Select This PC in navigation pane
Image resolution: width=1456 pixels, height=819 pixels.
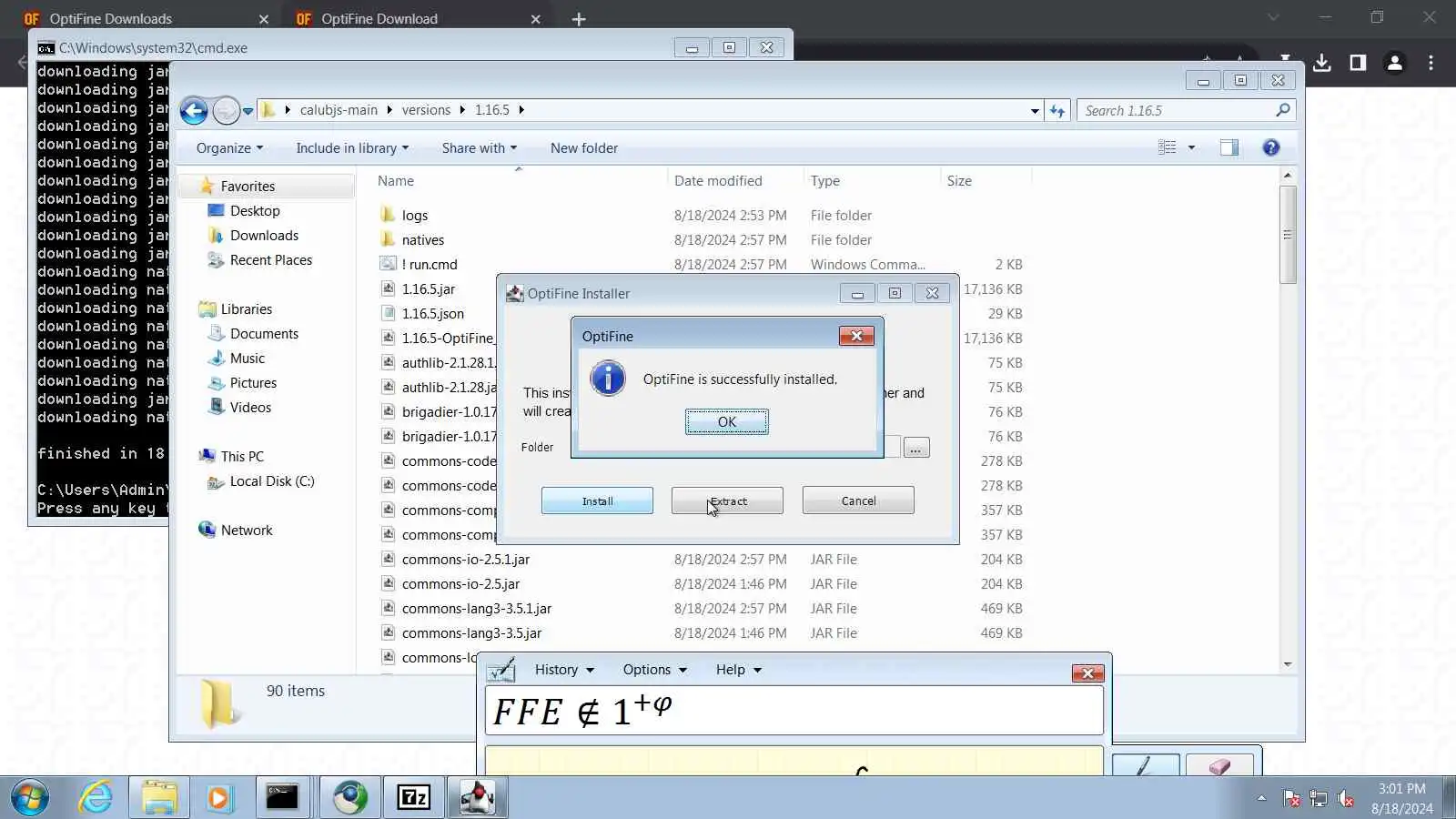(242, 456)
